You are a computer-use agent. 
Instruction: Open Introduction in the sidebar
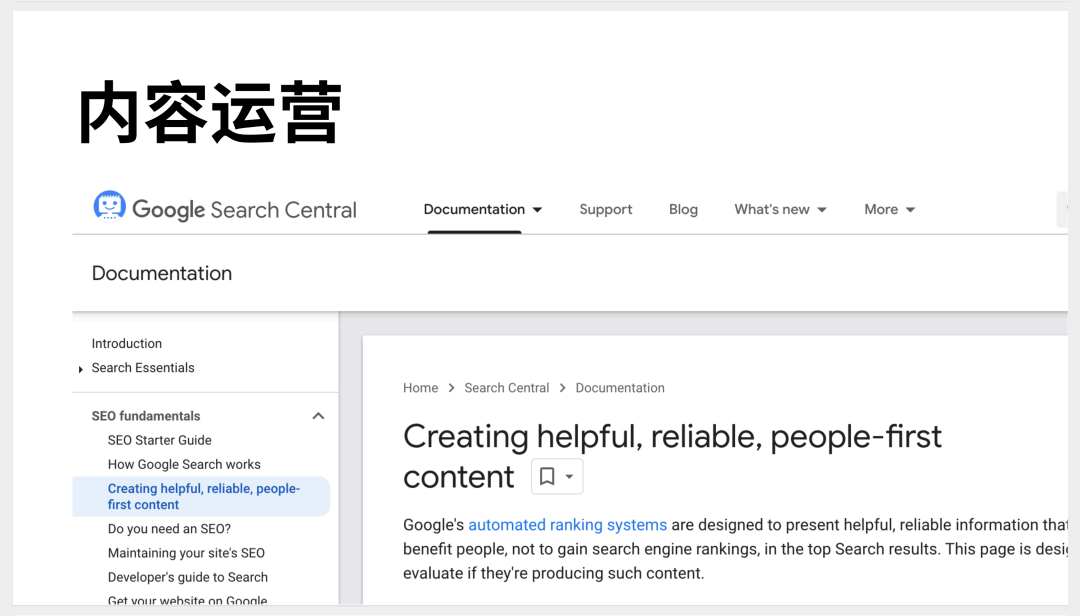[126, 343]
